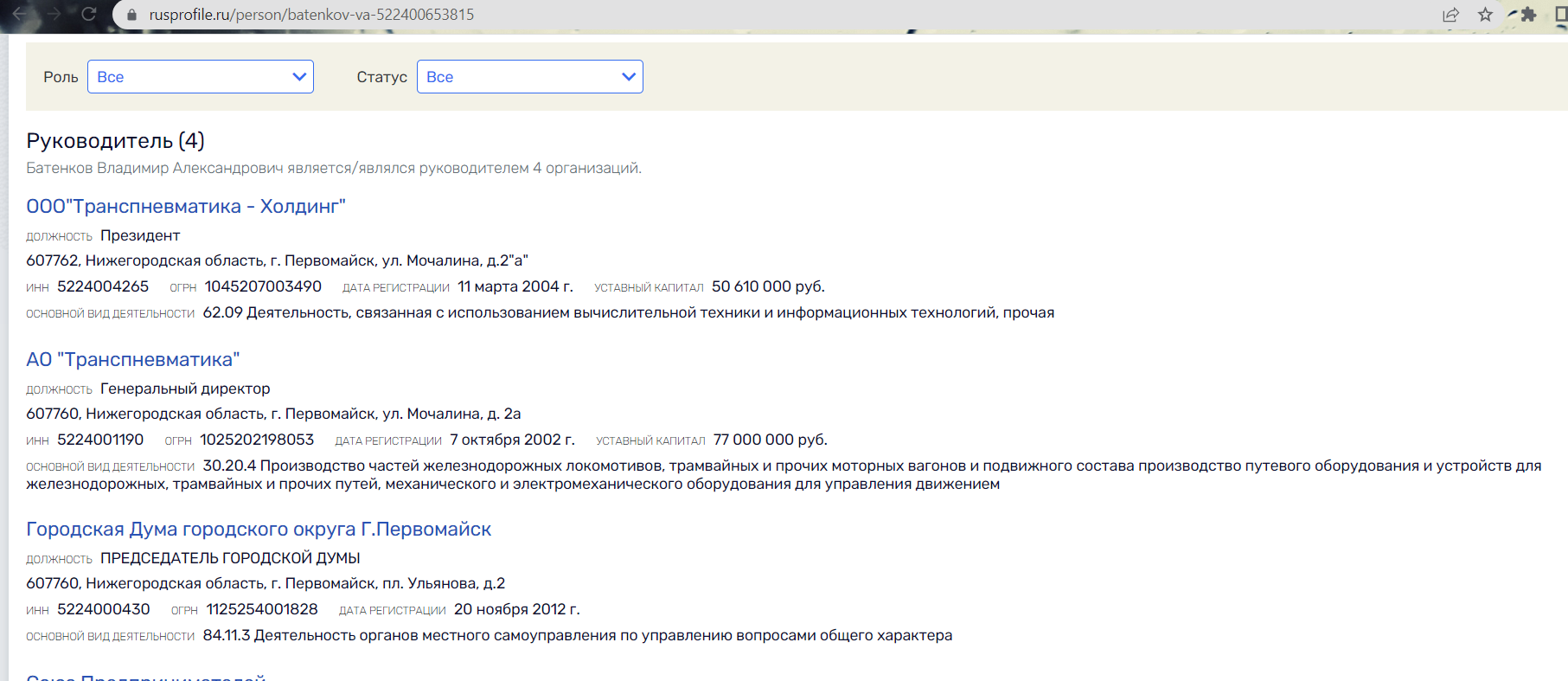The image size is (1568, 681).
Task: Click the position text Президент
Action: 140,235
